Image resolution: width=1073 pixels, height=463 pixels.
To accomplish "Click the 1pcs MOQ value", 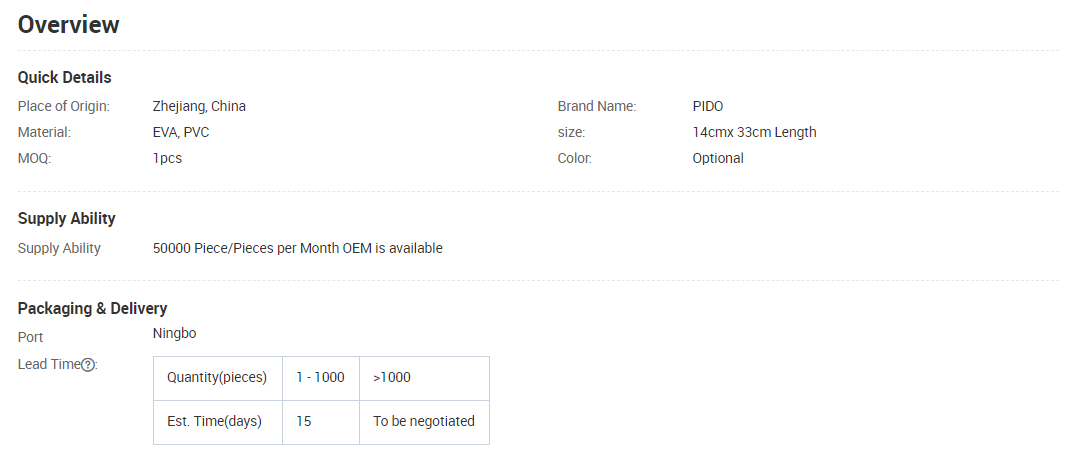I will (167, 158).
